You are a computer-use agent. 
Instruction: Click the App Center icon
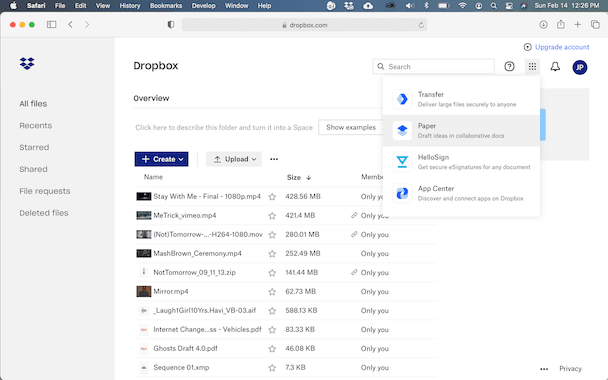(x=402, y=193)
